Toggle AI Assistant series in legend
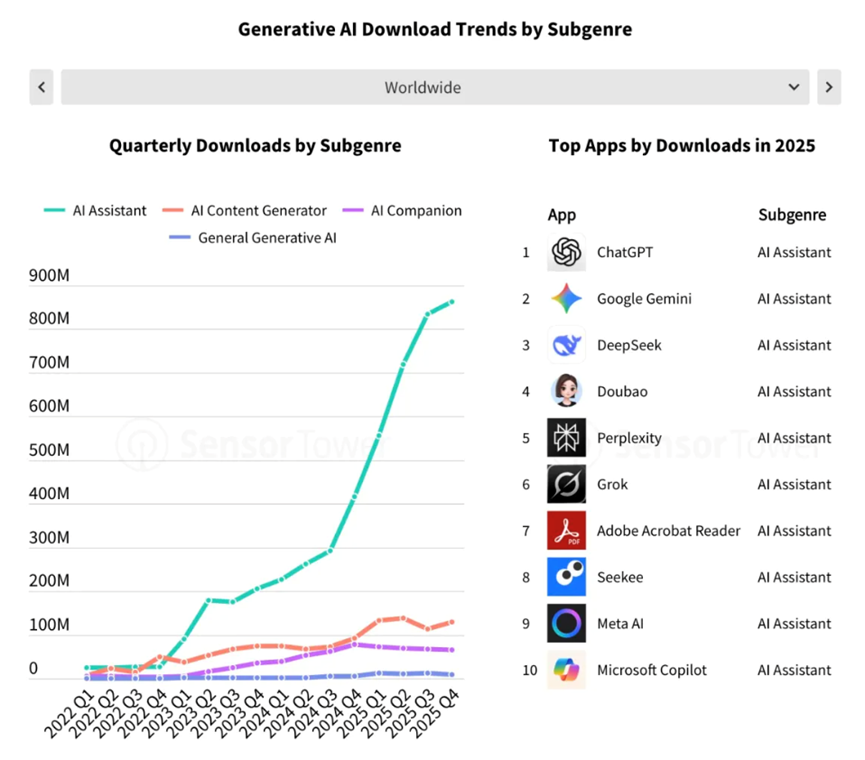The width and height of the screenshot is (865, 760). point(95,211)
